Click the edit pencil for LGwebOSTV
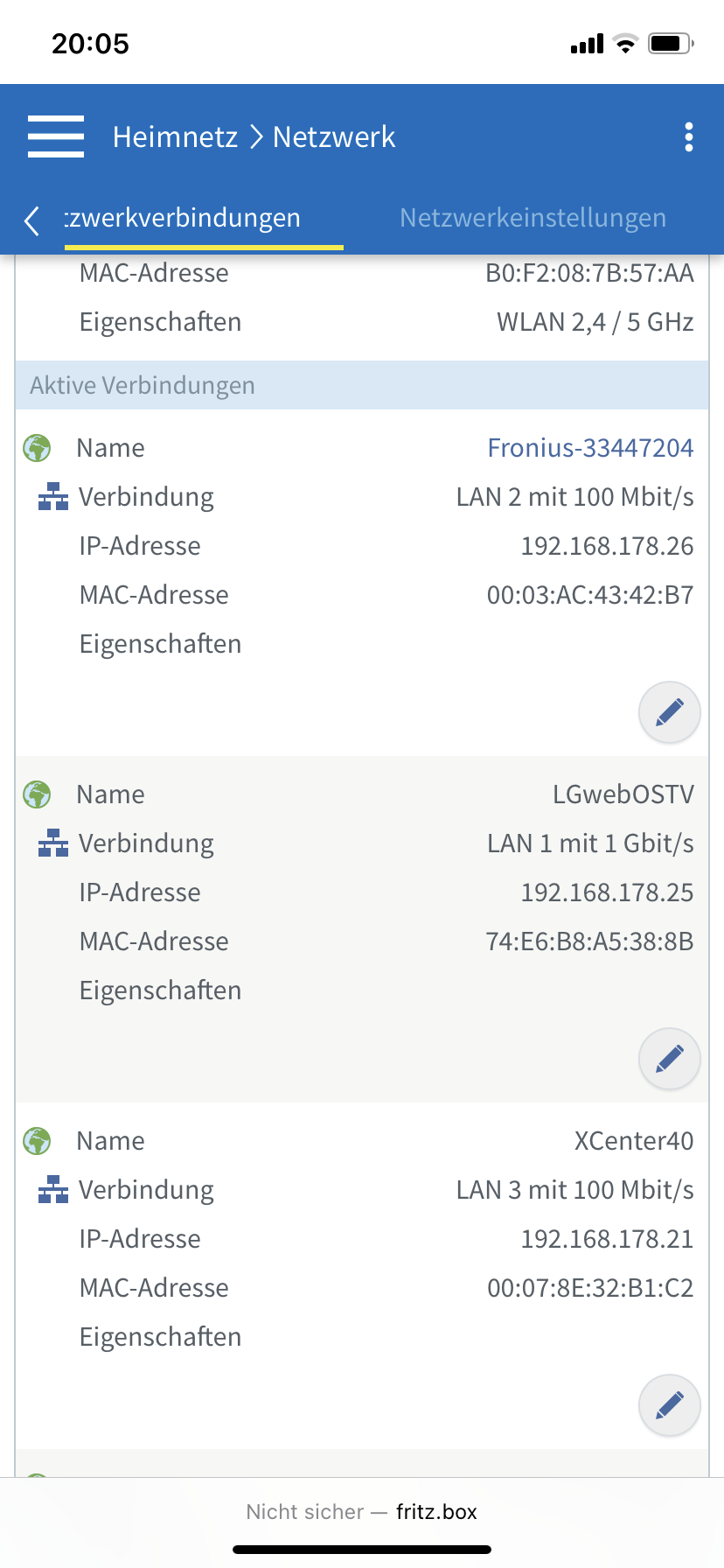Screen dimensions: 724x1568 [x=670, y=1059]
